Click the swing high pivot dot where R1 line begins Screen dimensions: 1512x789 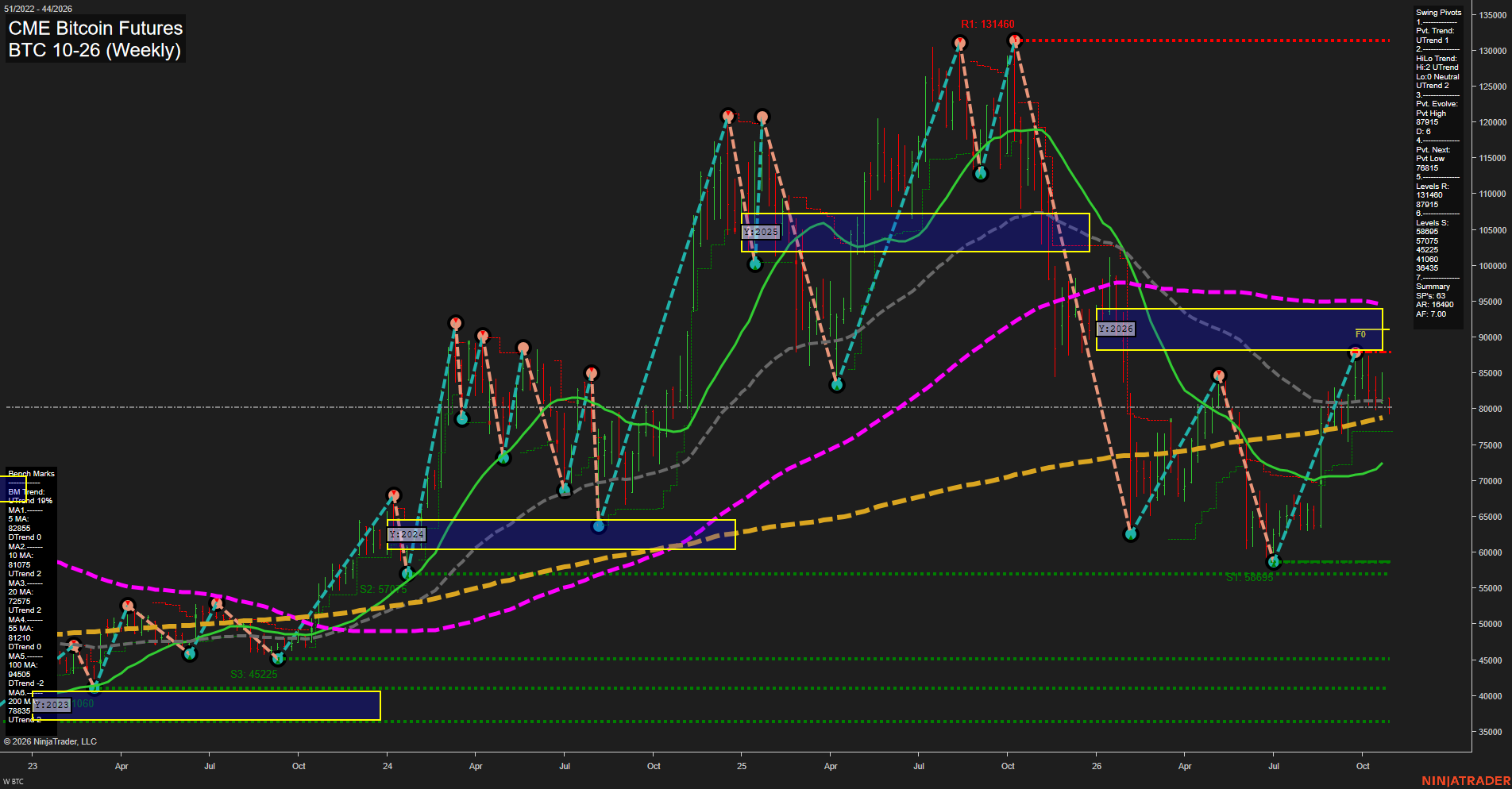coord(1014,40)
